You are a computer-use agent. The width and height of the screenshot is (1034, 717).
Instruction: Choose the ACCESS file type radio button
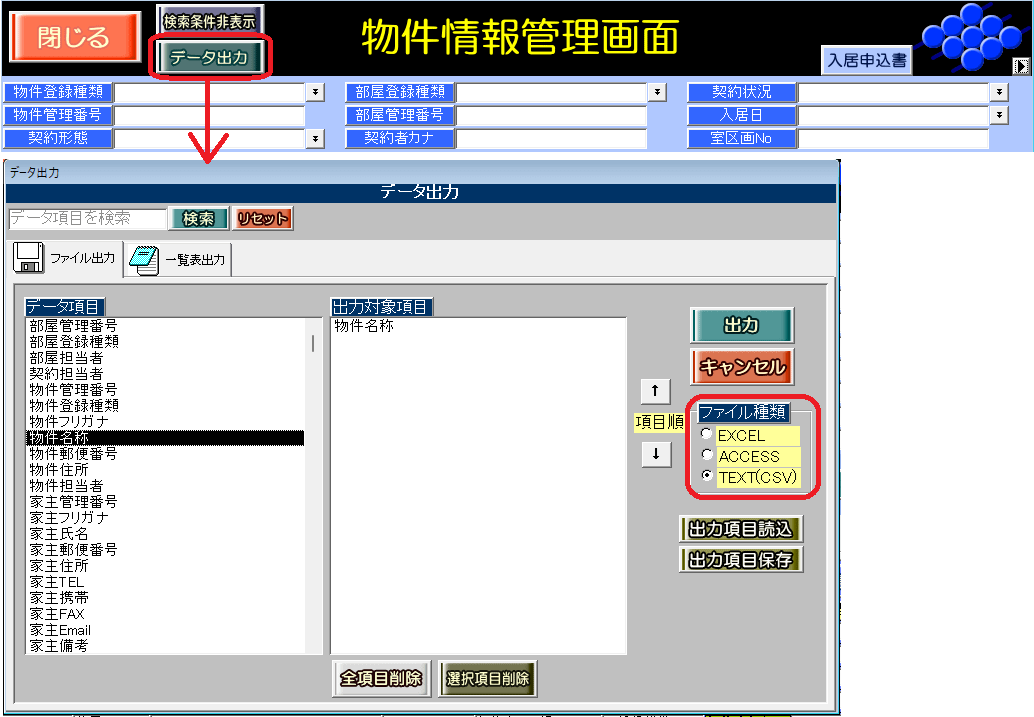pos(708,456)
